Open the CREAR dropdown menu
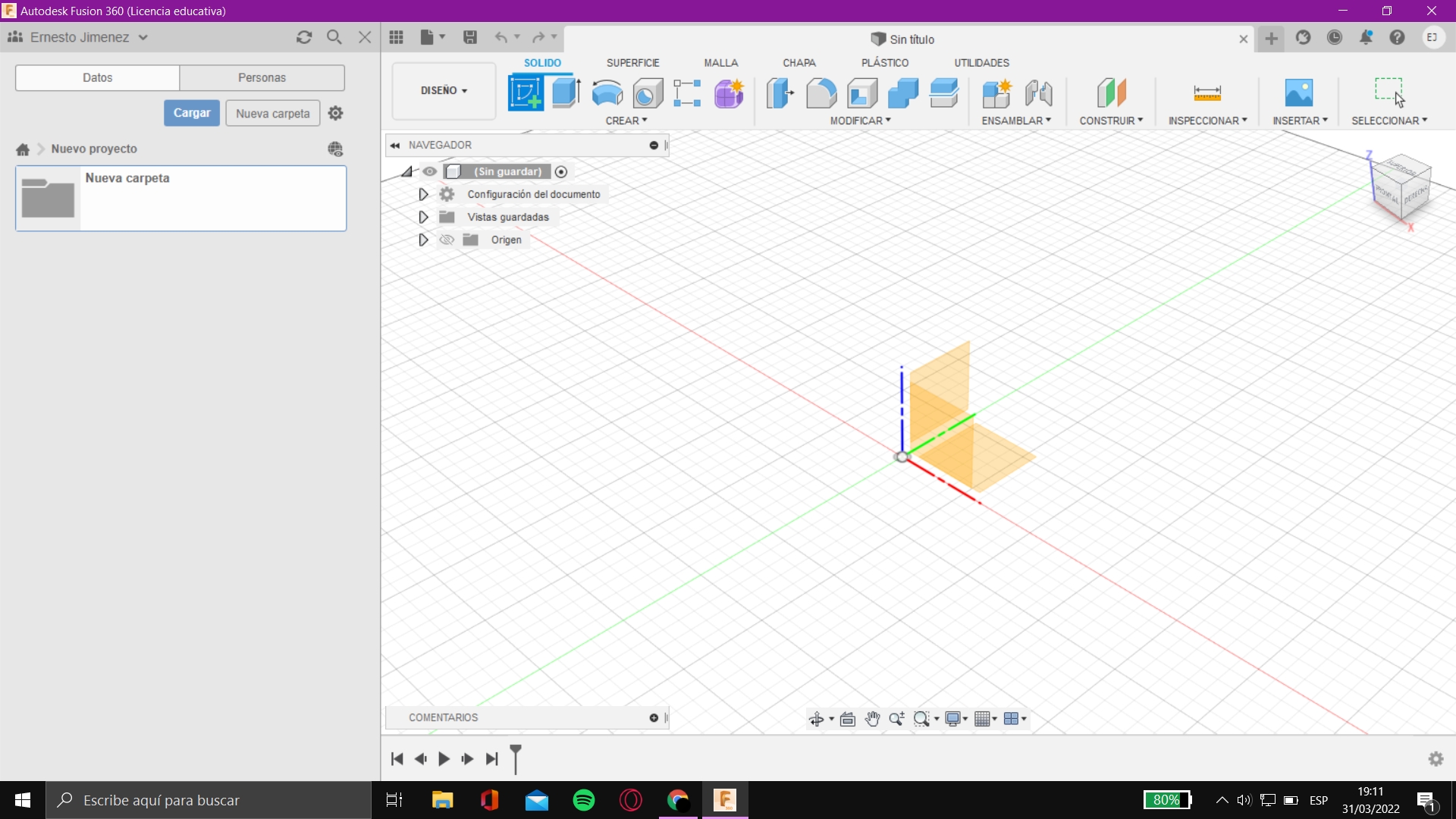The height and width of the screenshot is (819, 1456). (x=626, y=121)
